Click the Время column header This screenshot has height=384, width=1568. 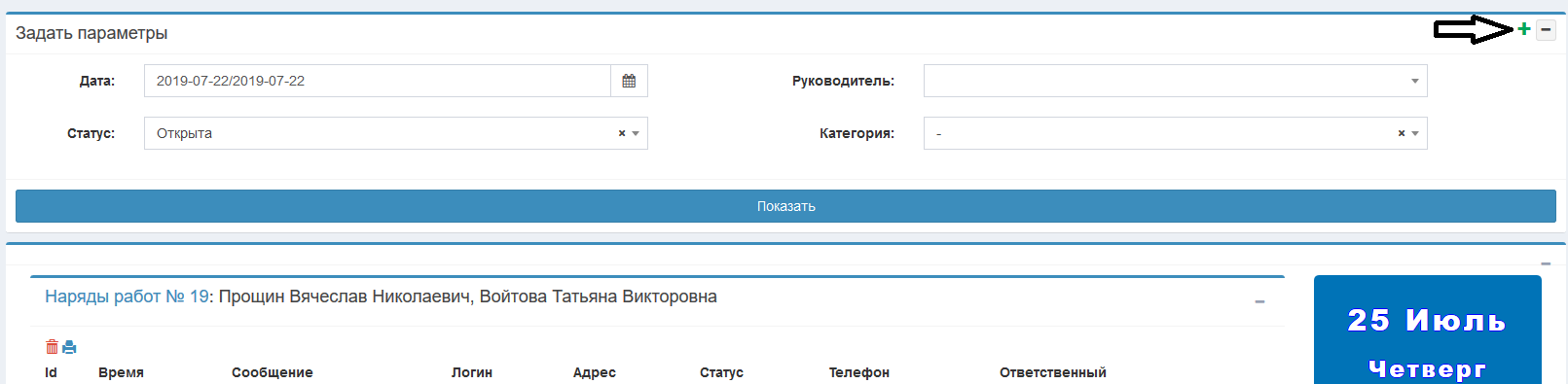(x=121, y=372)
